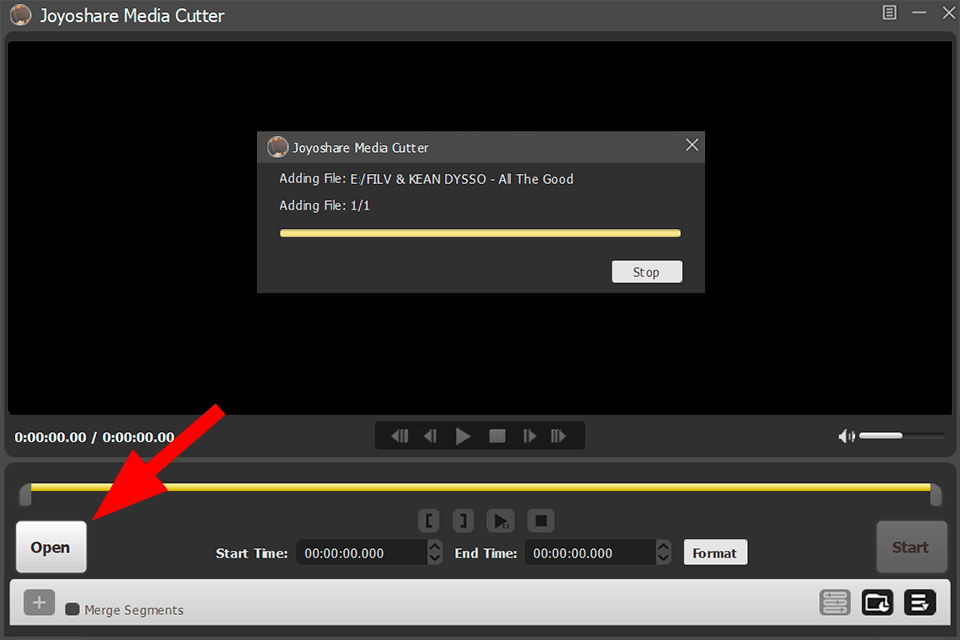Open the output folder icon
The height and width of the screenshot is (640, 960).
877,602
